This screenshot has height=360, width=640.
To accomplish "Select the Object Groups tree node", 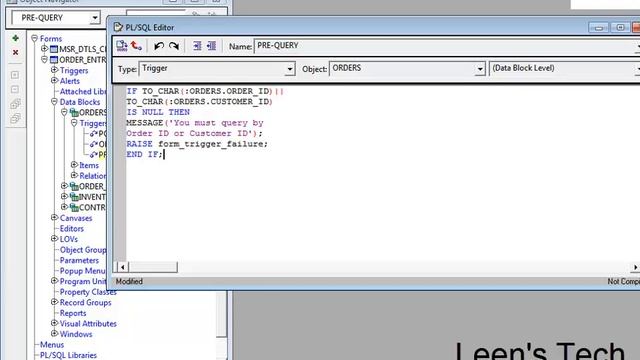I will pyautogui.click(x=83, y=250).
